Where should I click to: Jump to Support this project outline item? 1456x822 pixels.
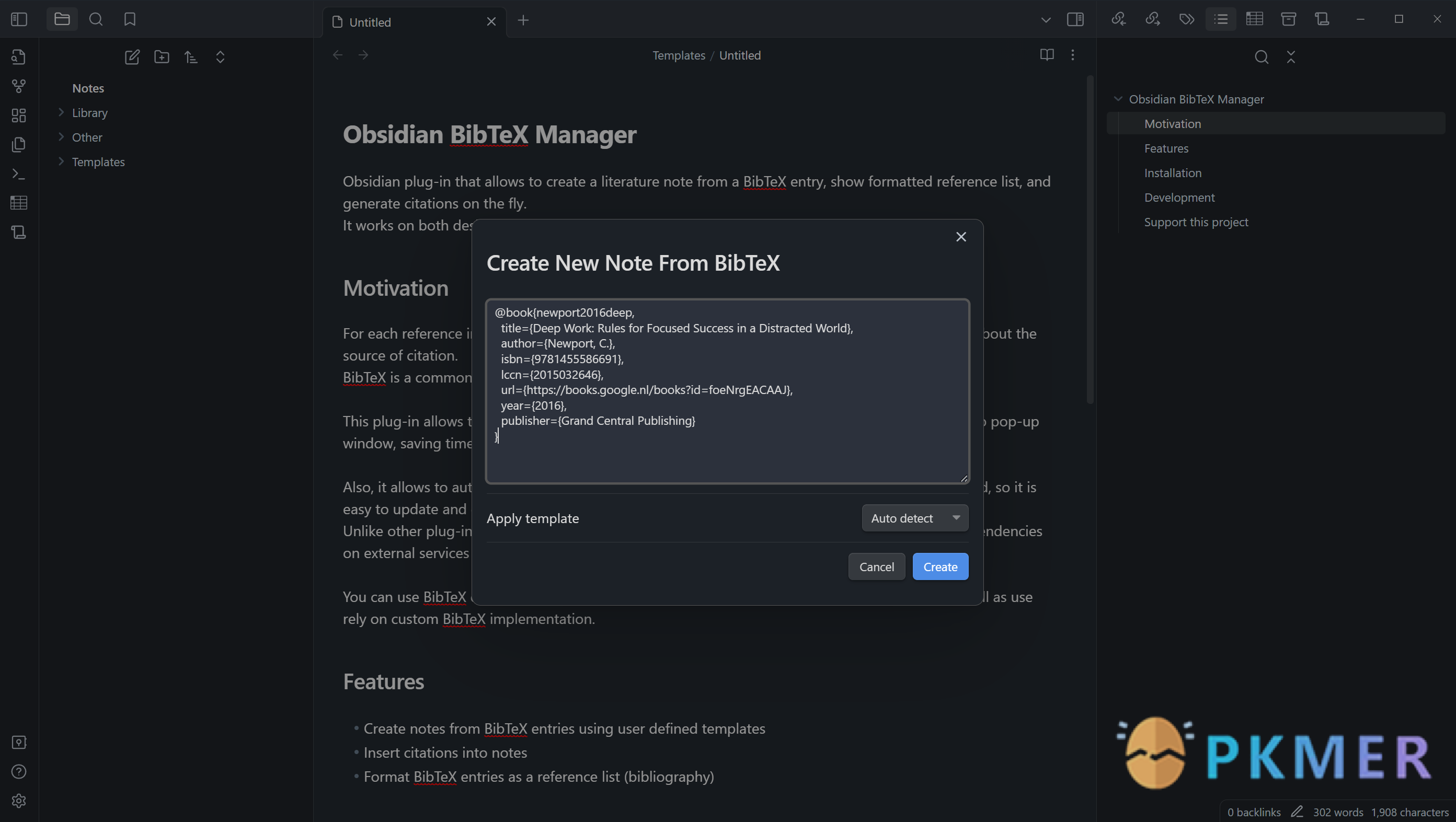(1196, 222)
